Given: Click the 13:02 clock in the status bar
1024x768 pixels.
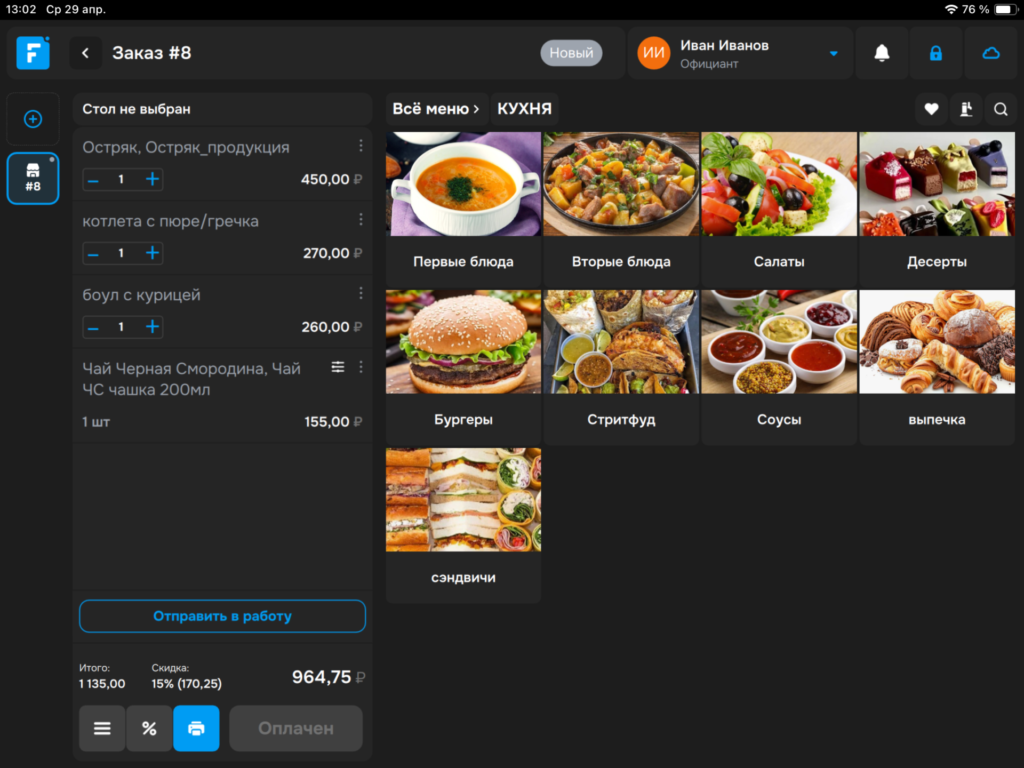Looking at the screenshot, I should (x=21, y=9).
